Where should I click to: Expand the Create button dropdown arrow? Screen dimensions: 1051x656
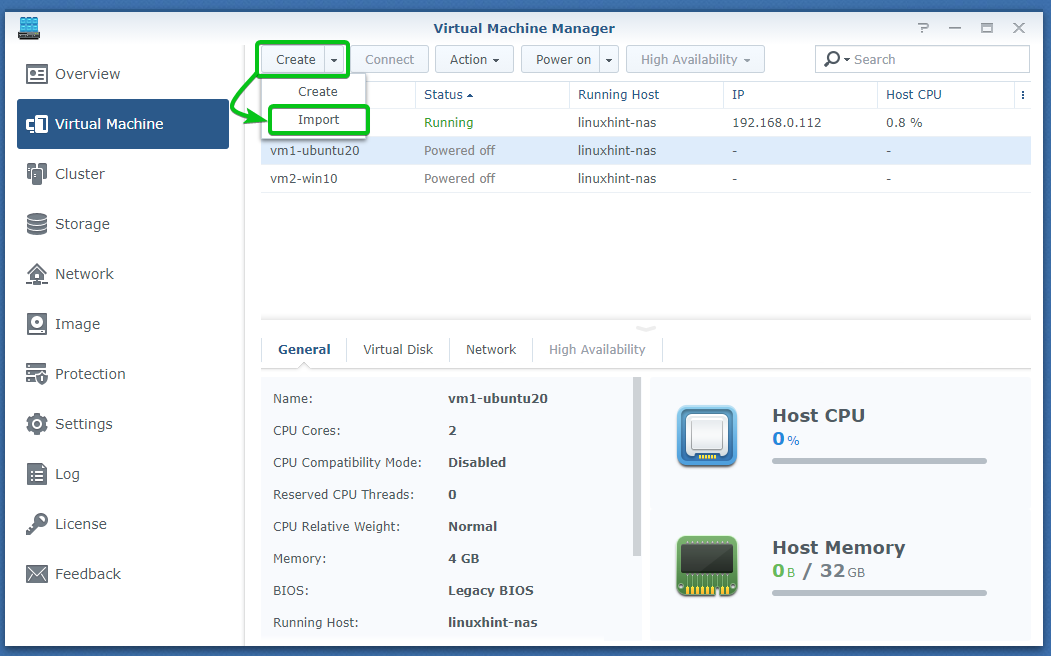334,60
